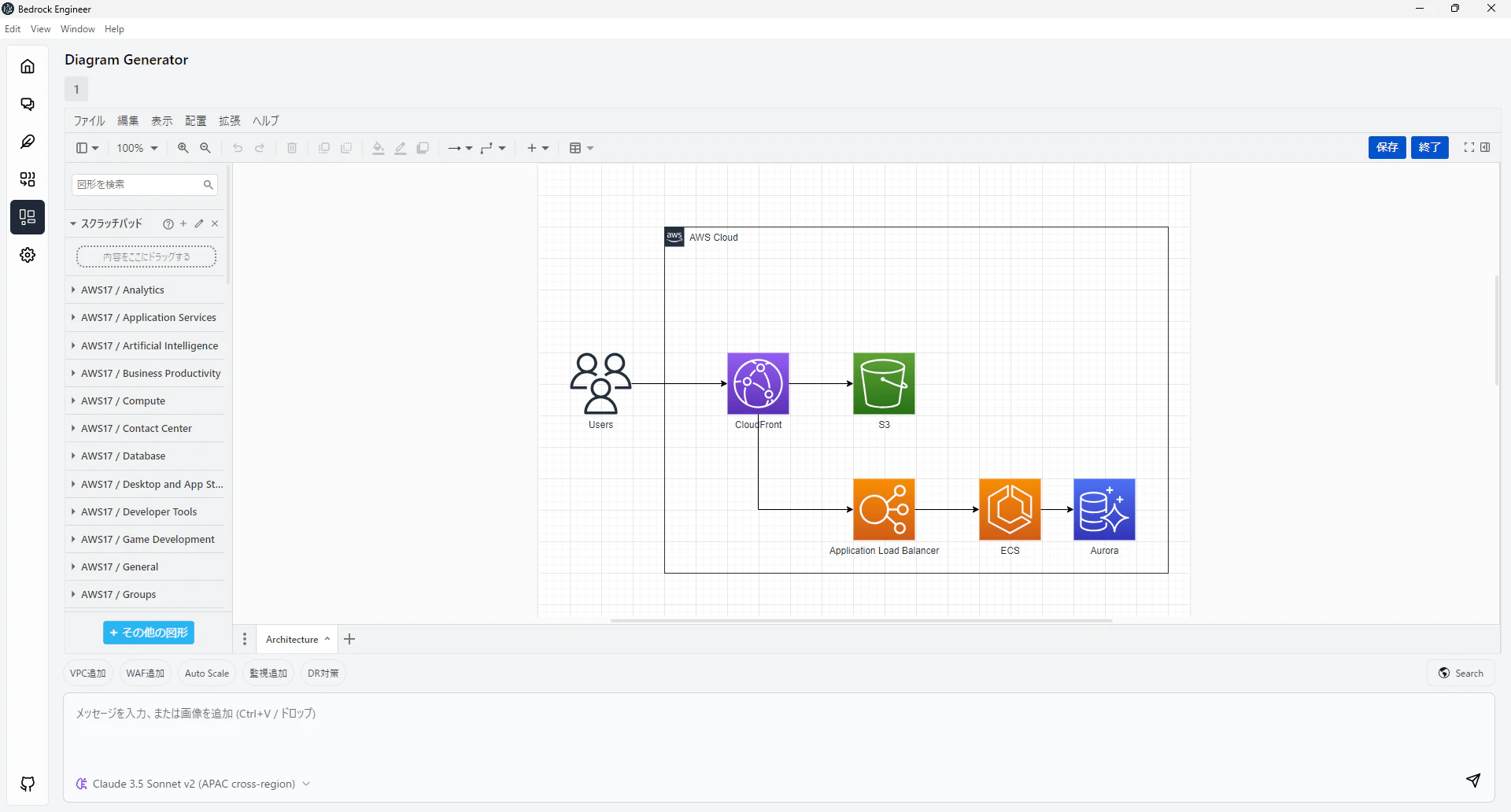
Task: Open the Claude 3.5 Sonnet model selector
Action: [x=194, y=784]
